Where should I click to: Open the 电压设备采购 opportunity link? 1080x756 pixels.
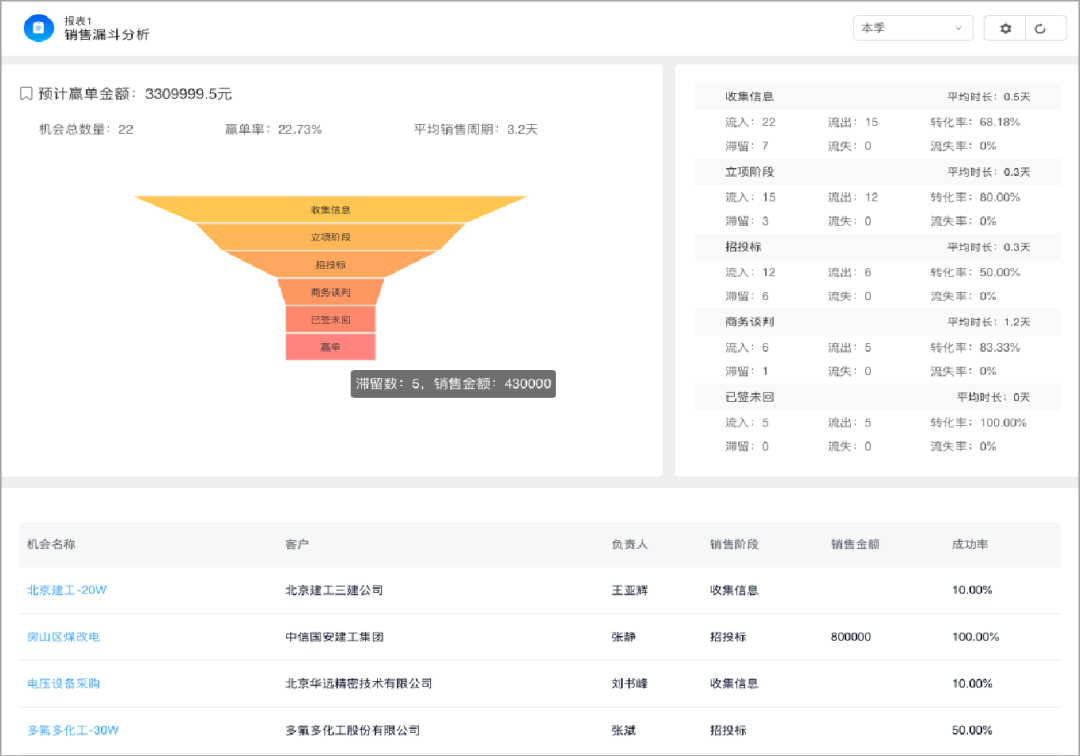tap(64, 683)
